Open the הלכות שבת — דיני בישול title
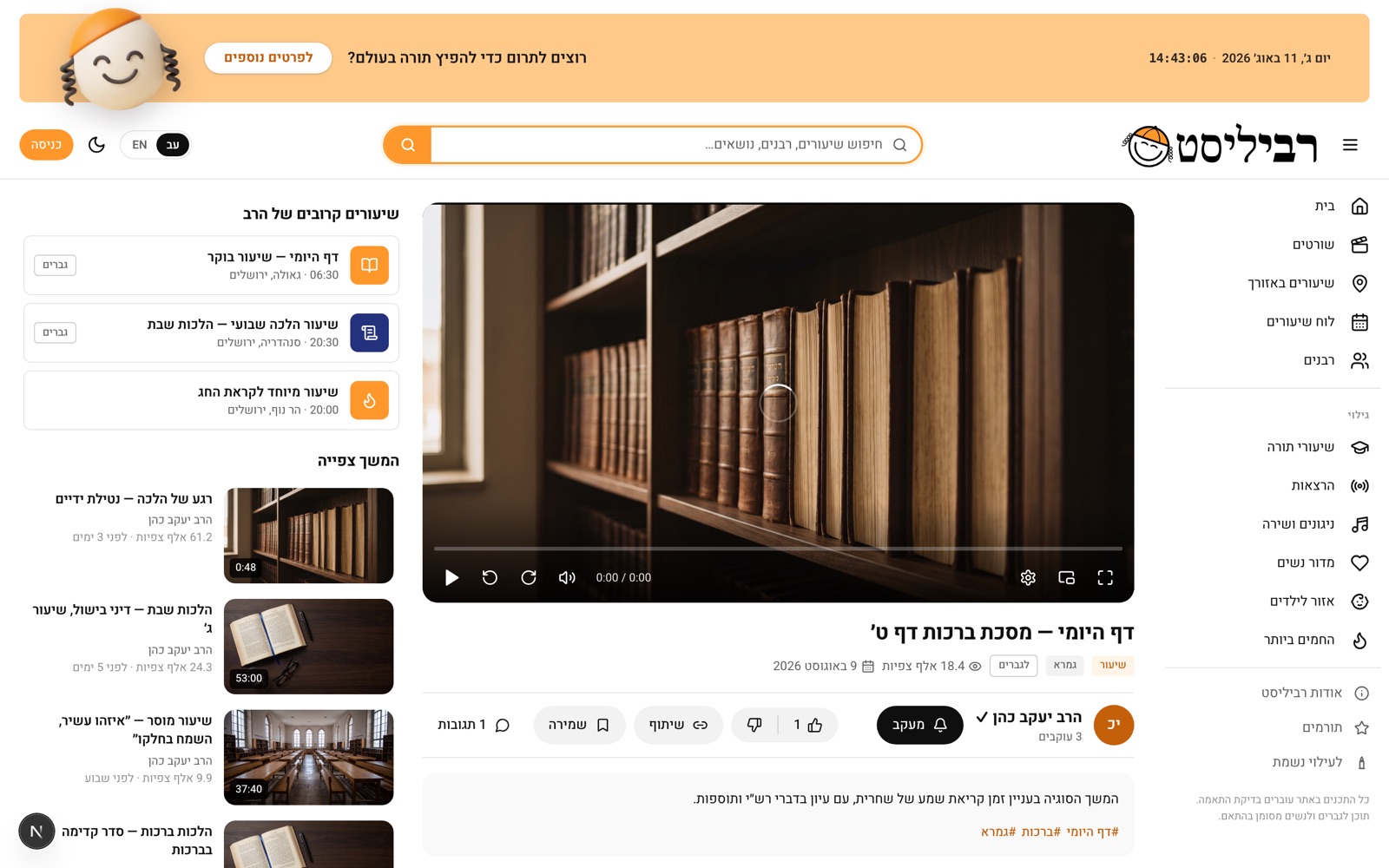Image resolution: width=1389 pixels, height=868 pixels. (122, 618)
